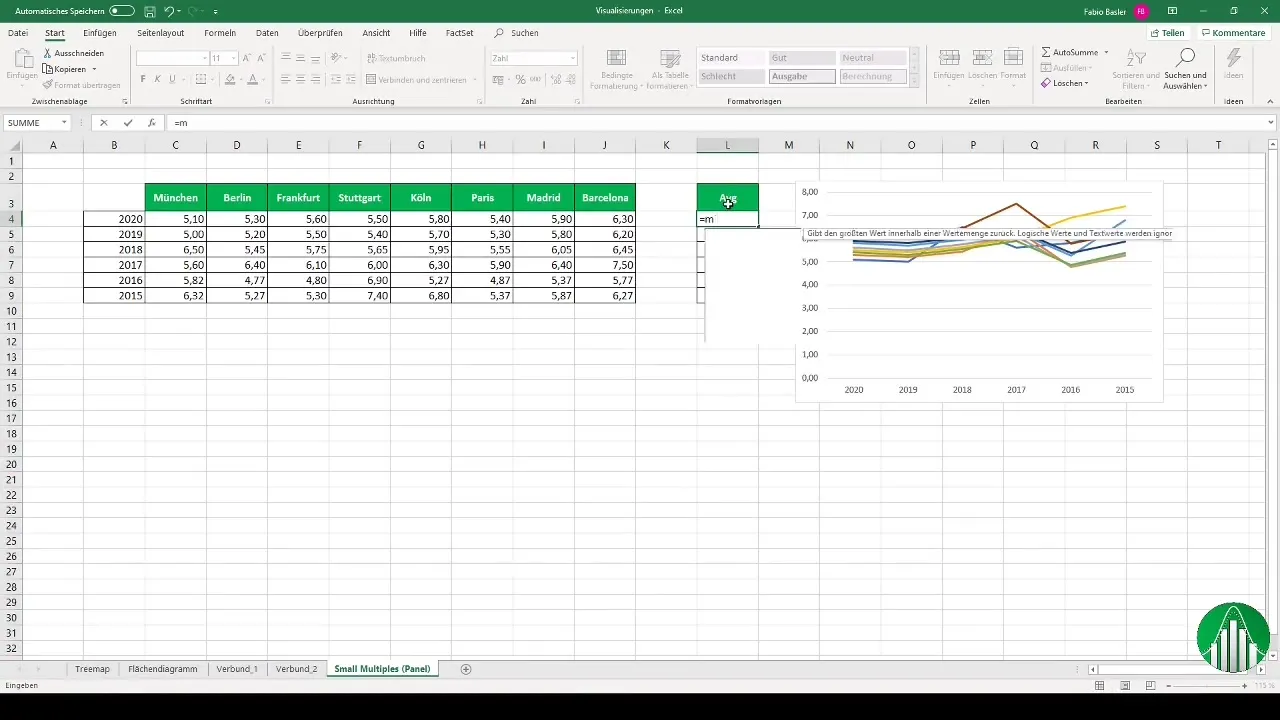Click the fx insert function icon
The width and height of the screenshot is (1280, 720).
pos(151,123)
